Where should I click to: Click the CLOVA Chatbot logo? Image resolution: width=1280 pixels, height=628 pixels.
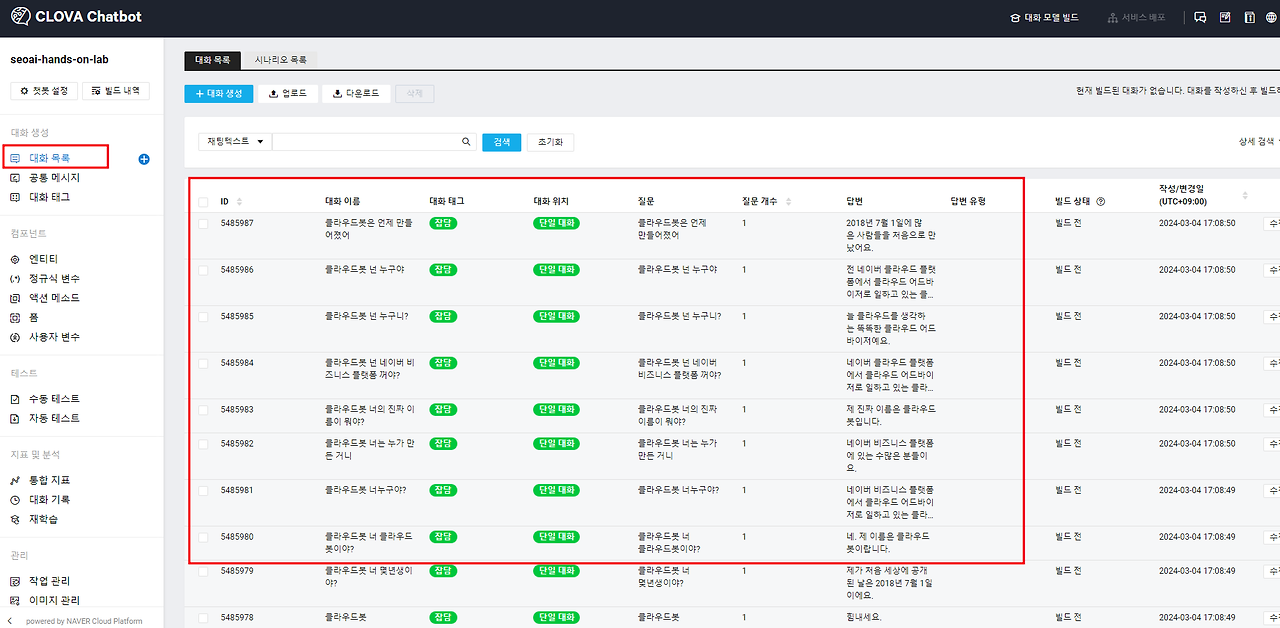click(x=75, y=17)
